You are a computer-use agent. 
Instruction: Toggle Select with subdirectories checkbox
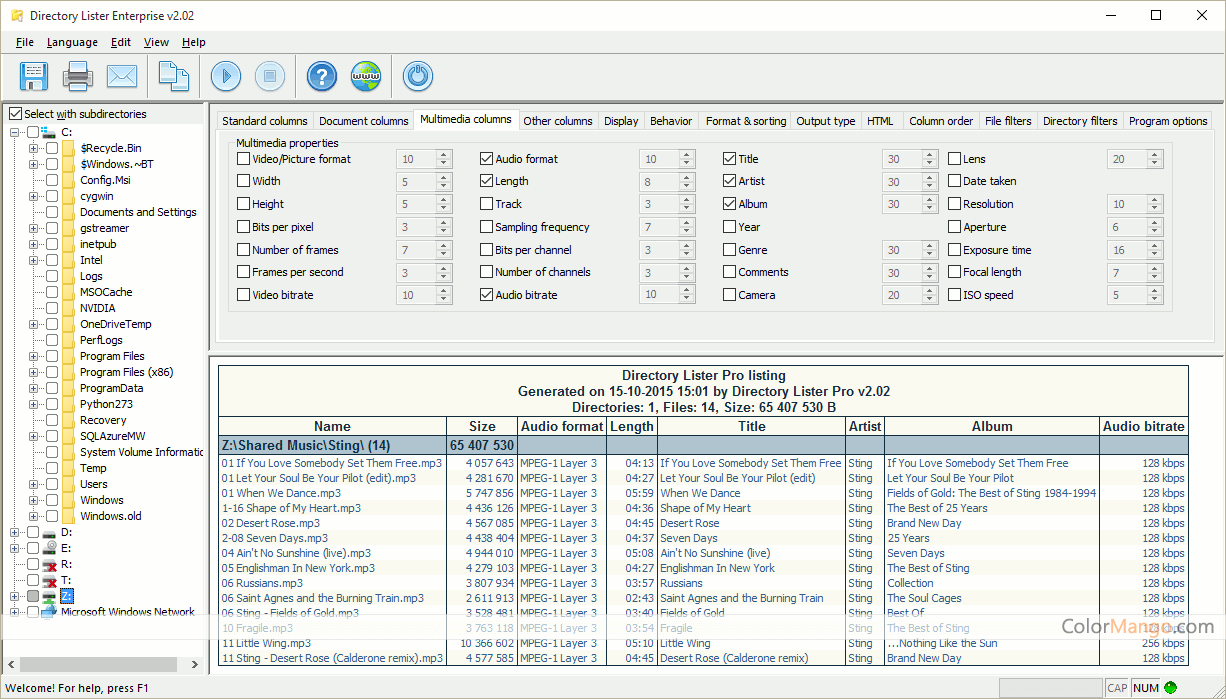[x=15, y=114]
